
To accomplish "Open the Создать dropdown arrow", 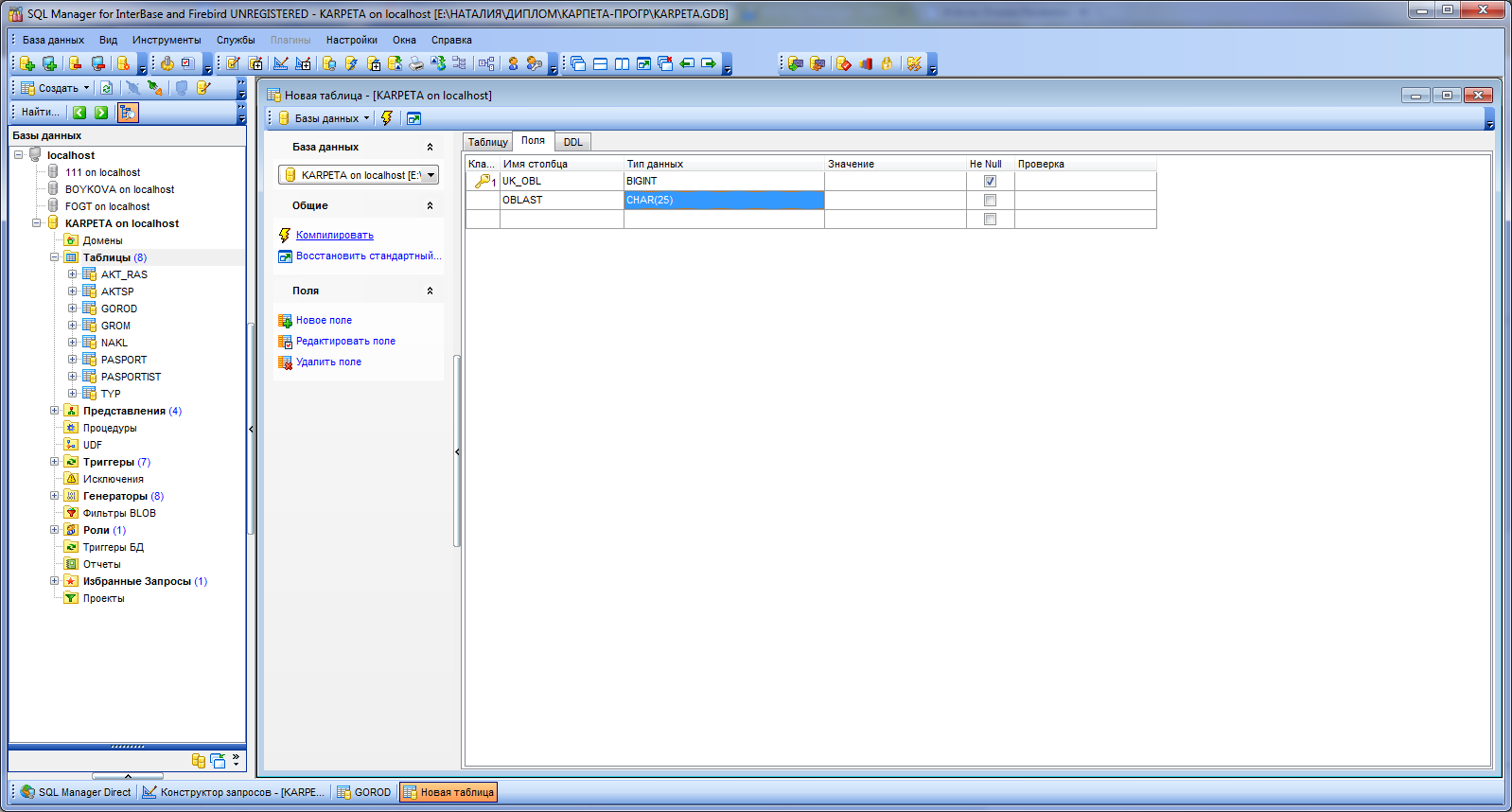I will (x=86, y=88).
